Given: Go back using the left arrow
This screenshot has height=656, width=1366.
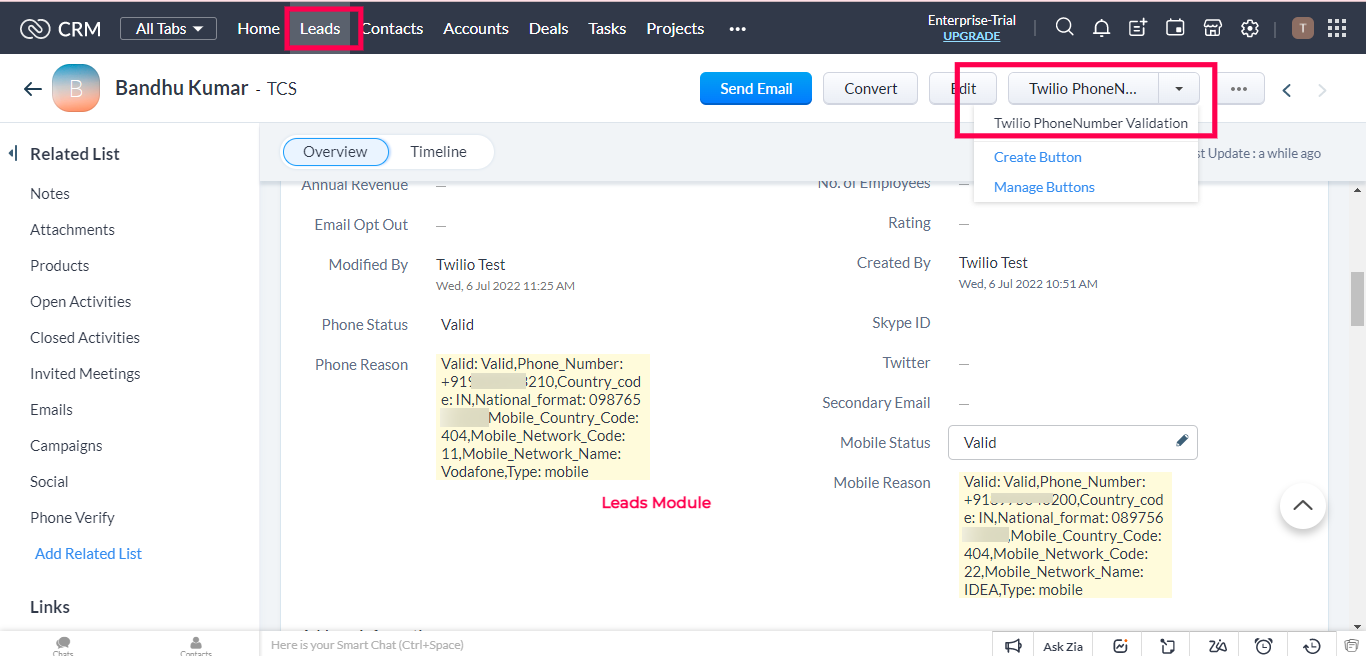Looking at the screenshot, I should (33, 89).
